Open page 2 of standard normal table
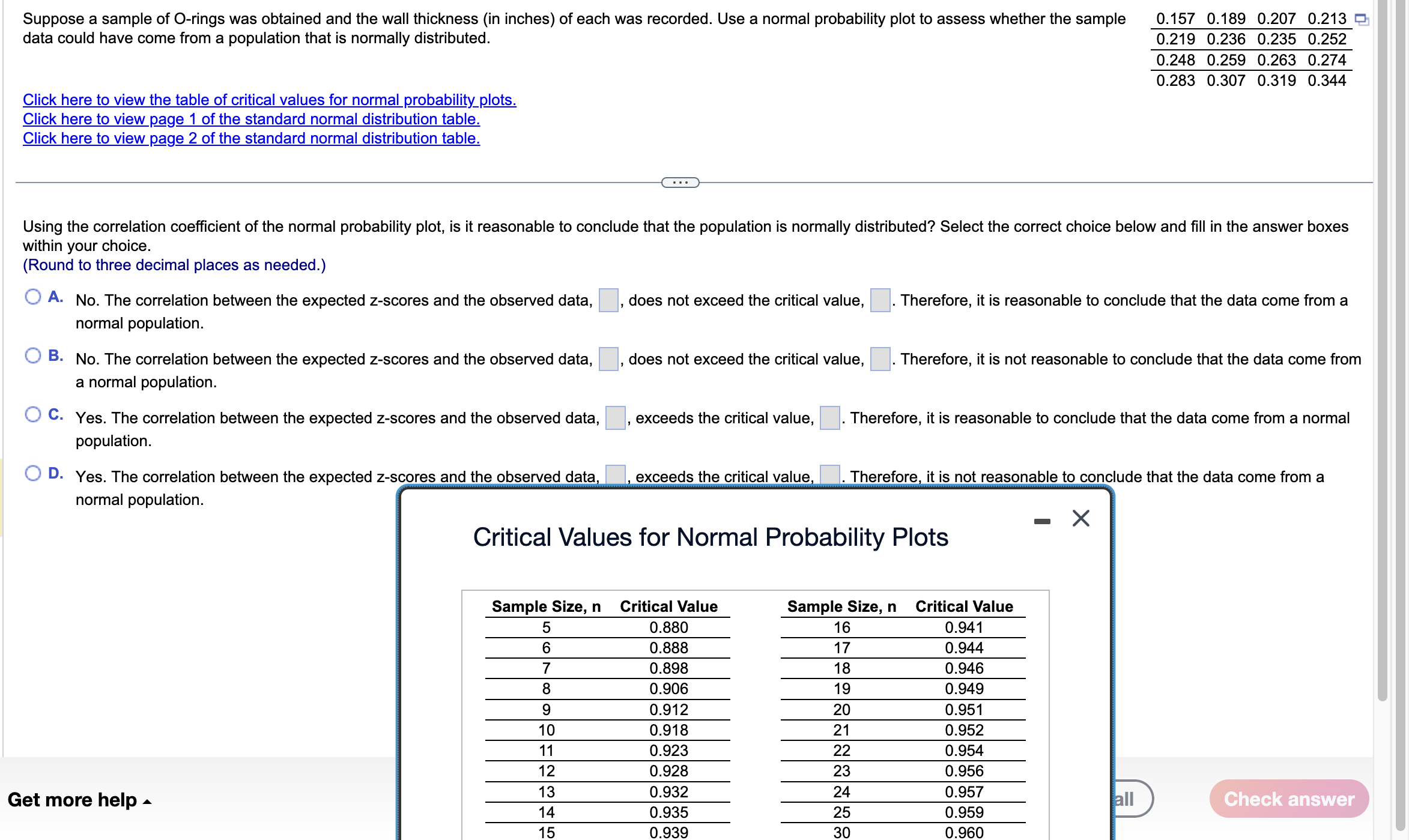1409x840 pixels. coord(251,138)
